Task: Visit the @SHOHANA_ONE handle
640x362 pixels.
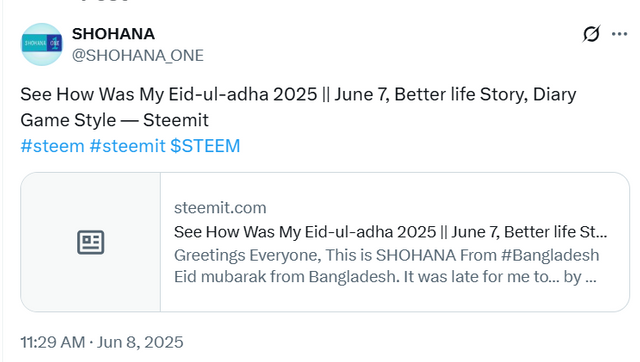Action: (138, 56)
